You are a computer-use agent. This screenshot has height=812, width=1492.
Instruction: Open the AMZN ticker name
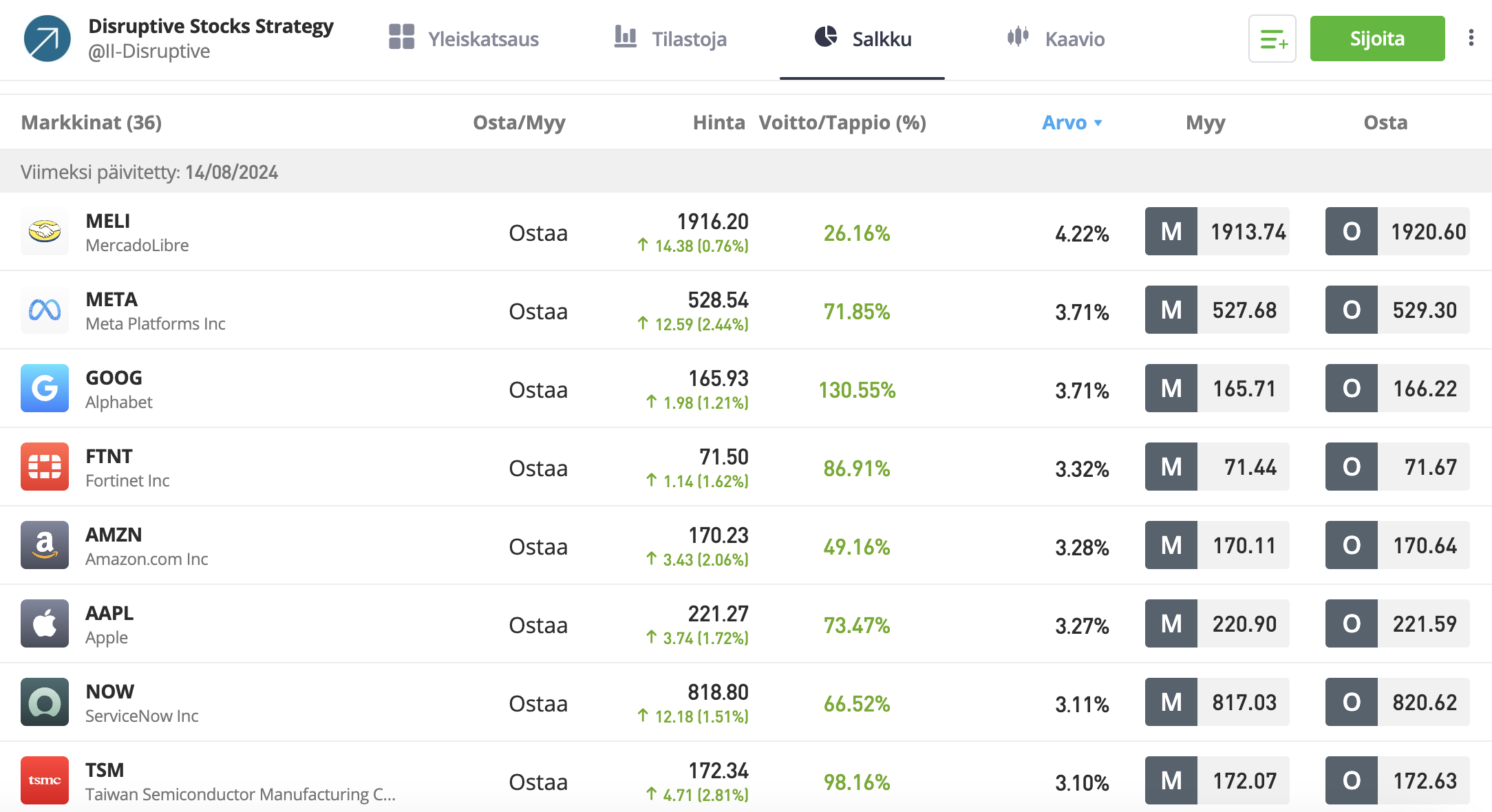pyautogui.click(x=114, y=535)
